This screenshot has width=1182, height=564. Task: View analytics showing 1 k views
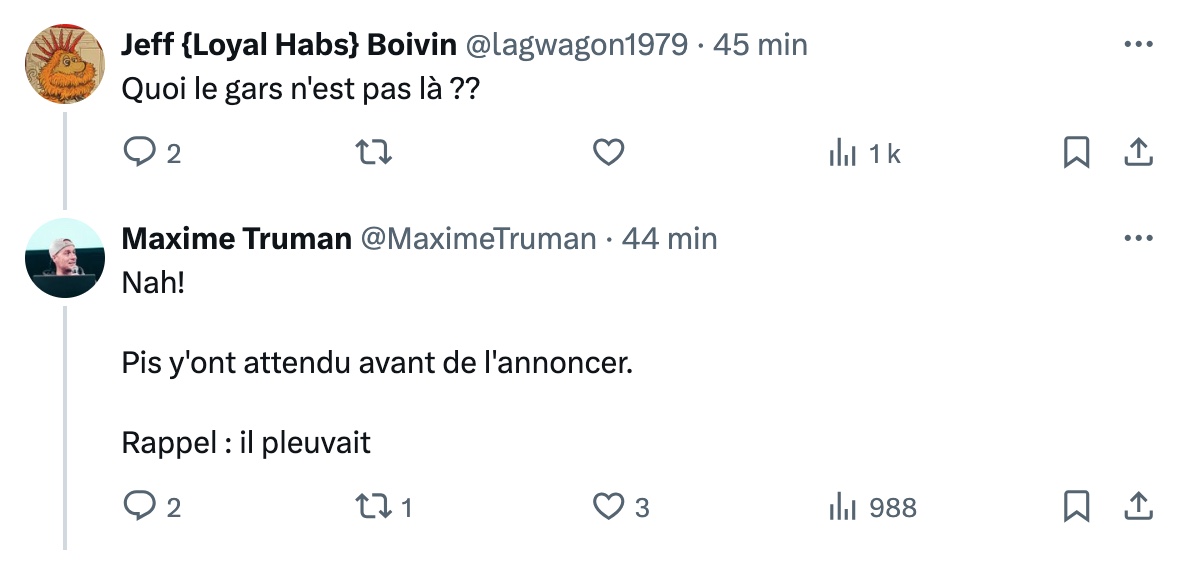[865, 154]
